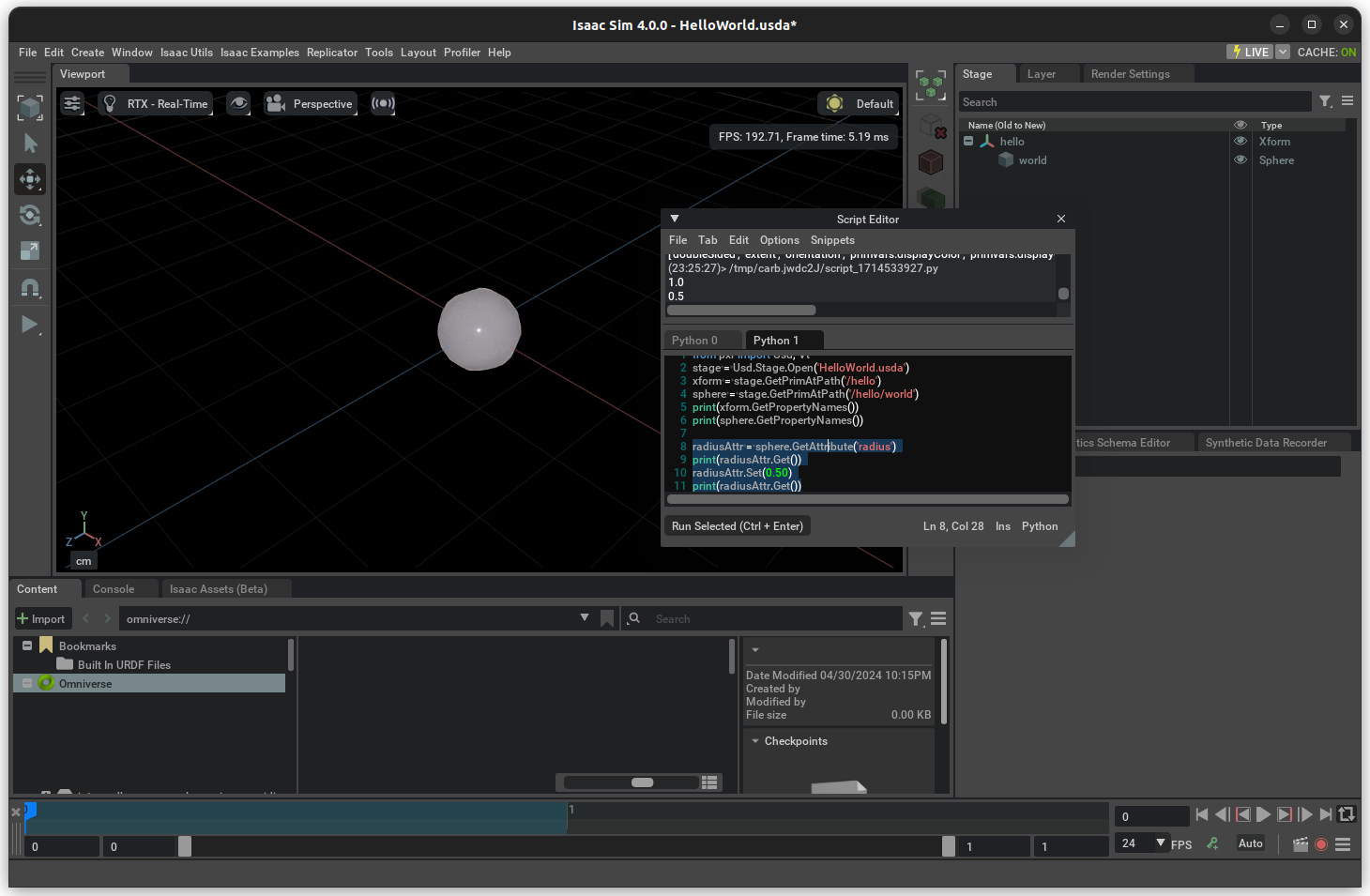Open the FPS rate dropdown arrow
Screen dimensions: 1370x896
pos(1161,843)
